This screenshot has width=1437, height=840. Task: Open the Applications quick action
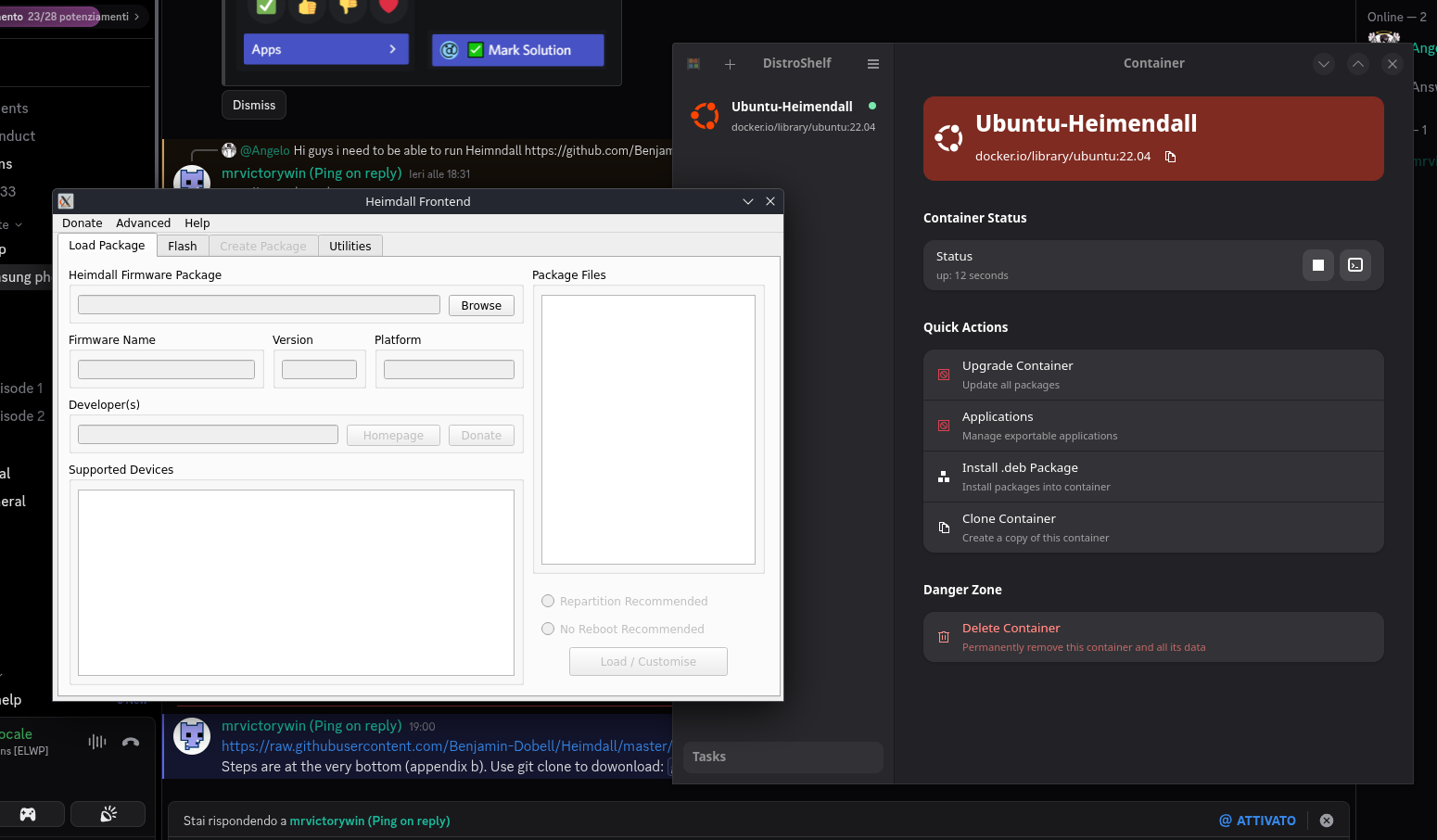point(1153,426)
